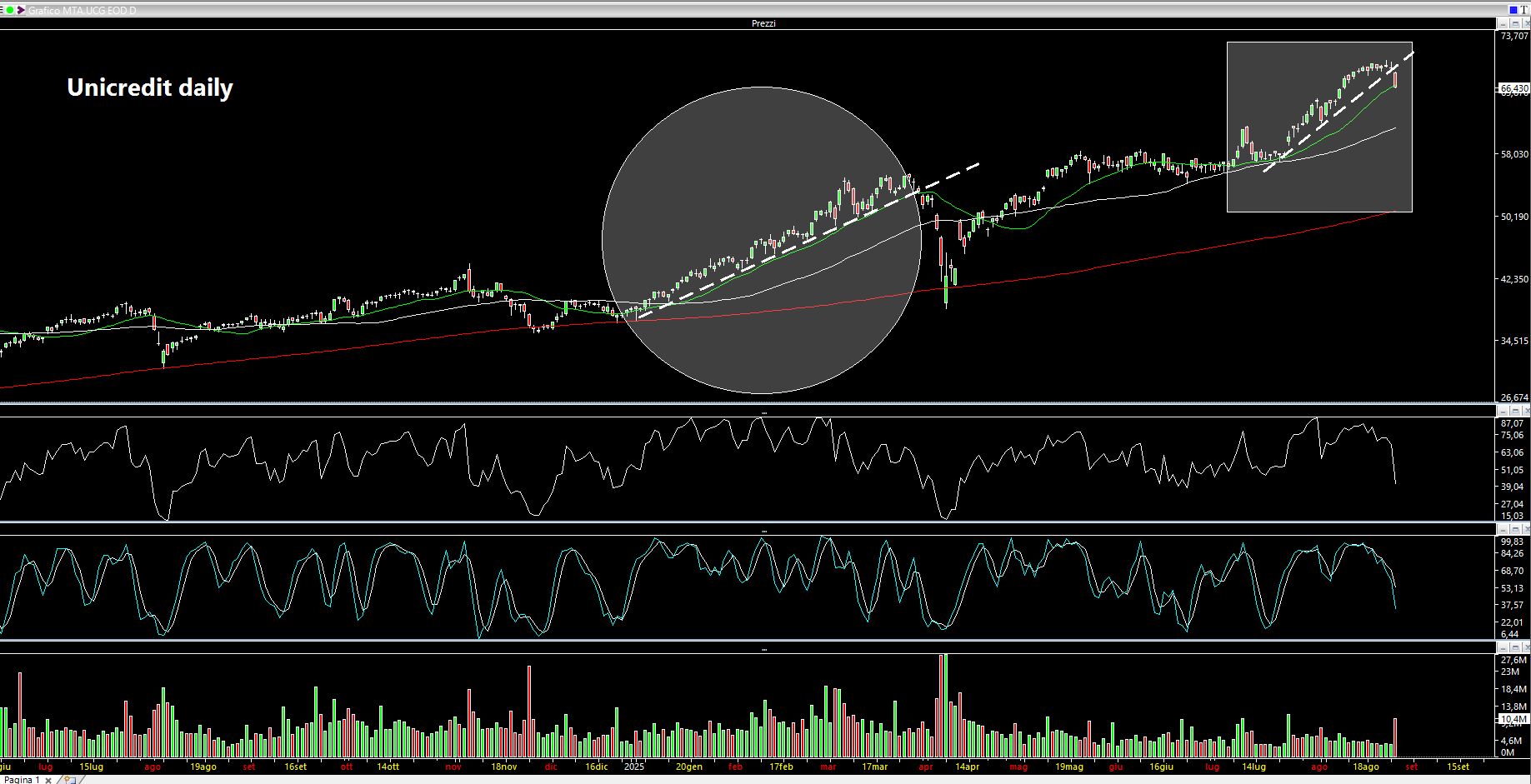This screenshot has width=1531, height=784.
Task: Click the 34,515 price scale value
Action: click(x=1513, y=341)
